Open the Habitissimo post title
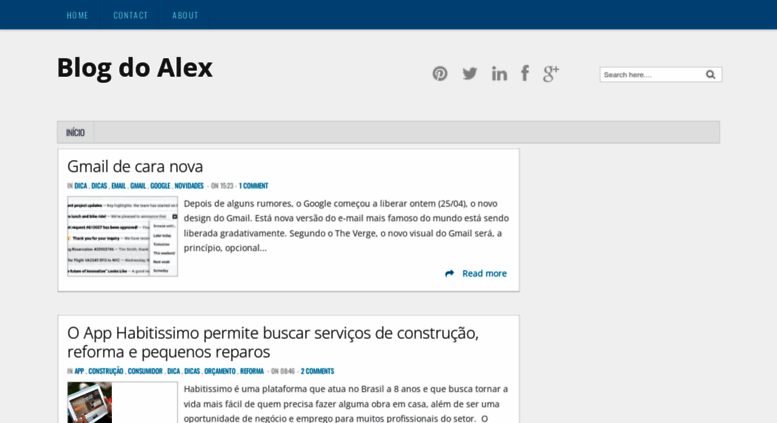The width and height of the screenshot is (777, 423). point(273,342)
